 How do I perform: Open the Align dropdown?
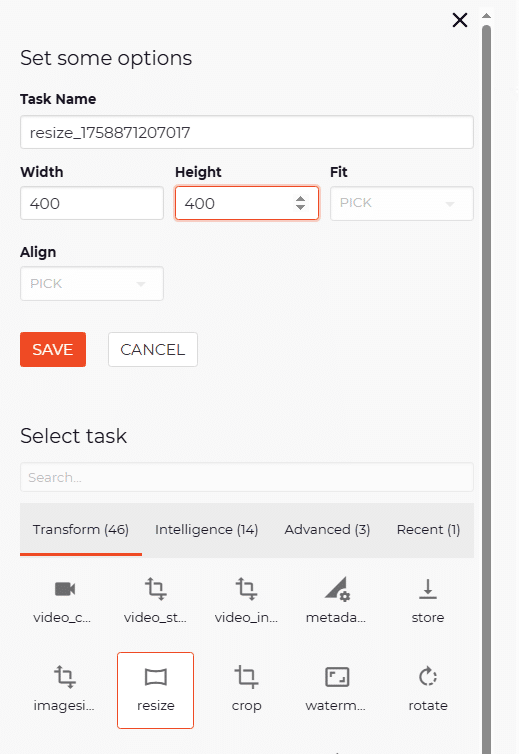[92, 284]
